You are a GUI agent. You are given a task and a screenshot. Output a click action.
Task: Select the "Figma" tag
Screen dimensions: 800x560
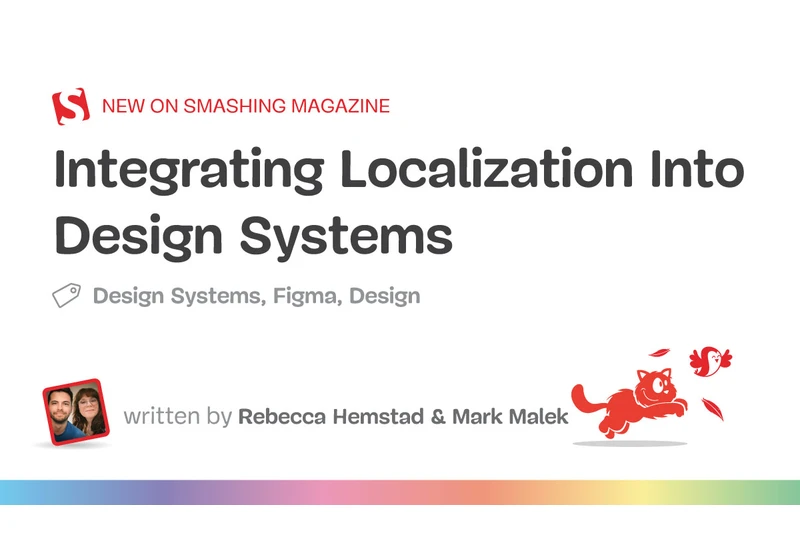tap(308, 296)
